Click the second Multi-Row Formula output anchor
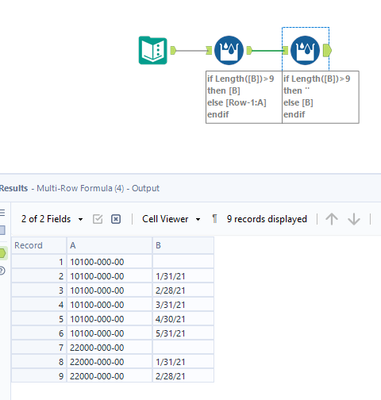Screen dimensions: 381x400 [x=327, y=51]
